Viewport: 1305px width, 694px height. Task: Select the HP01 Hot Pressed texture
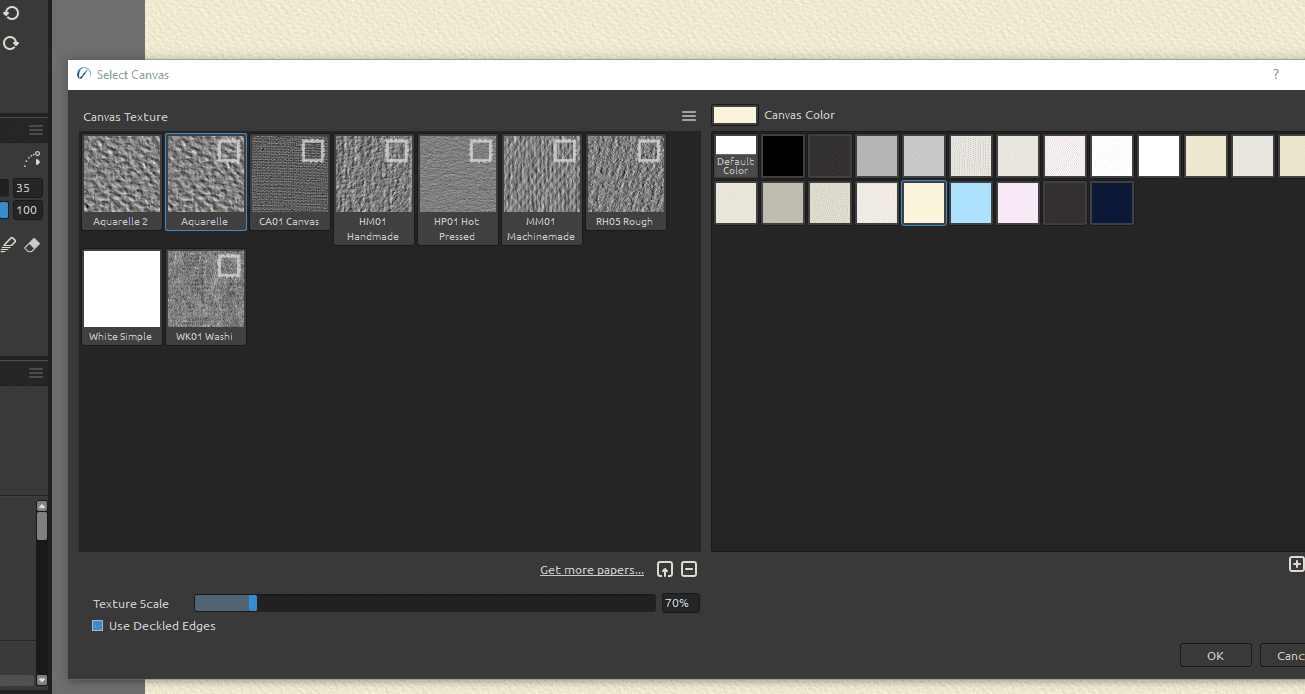458,190
